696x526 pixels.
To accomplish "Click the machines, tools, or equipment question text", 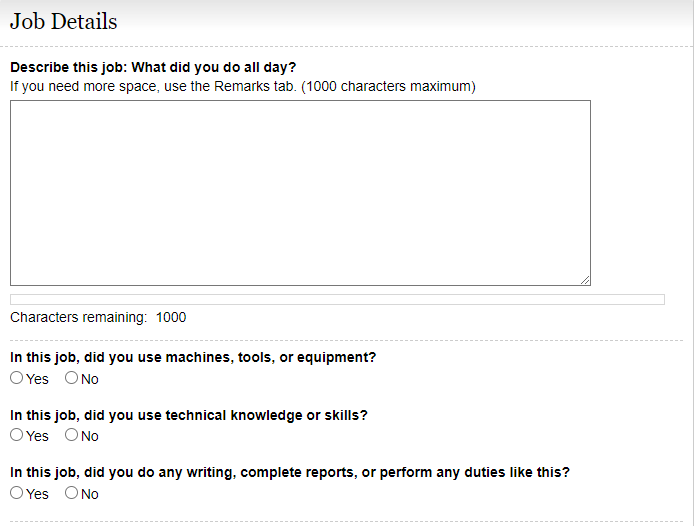I will 193,357.
